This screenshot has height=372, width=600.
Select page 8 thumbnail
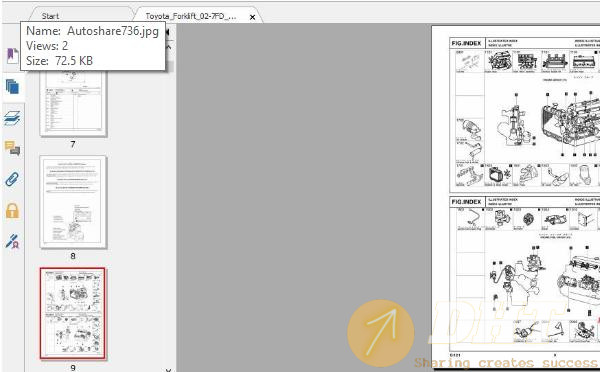[73, 202]
